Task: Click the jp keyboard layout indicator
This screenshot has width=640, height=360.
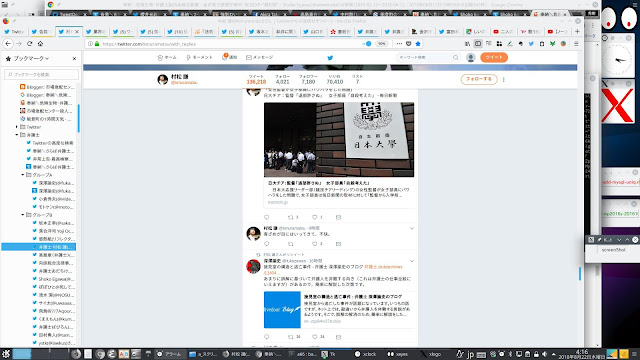Action: click(x=470, y=354)
